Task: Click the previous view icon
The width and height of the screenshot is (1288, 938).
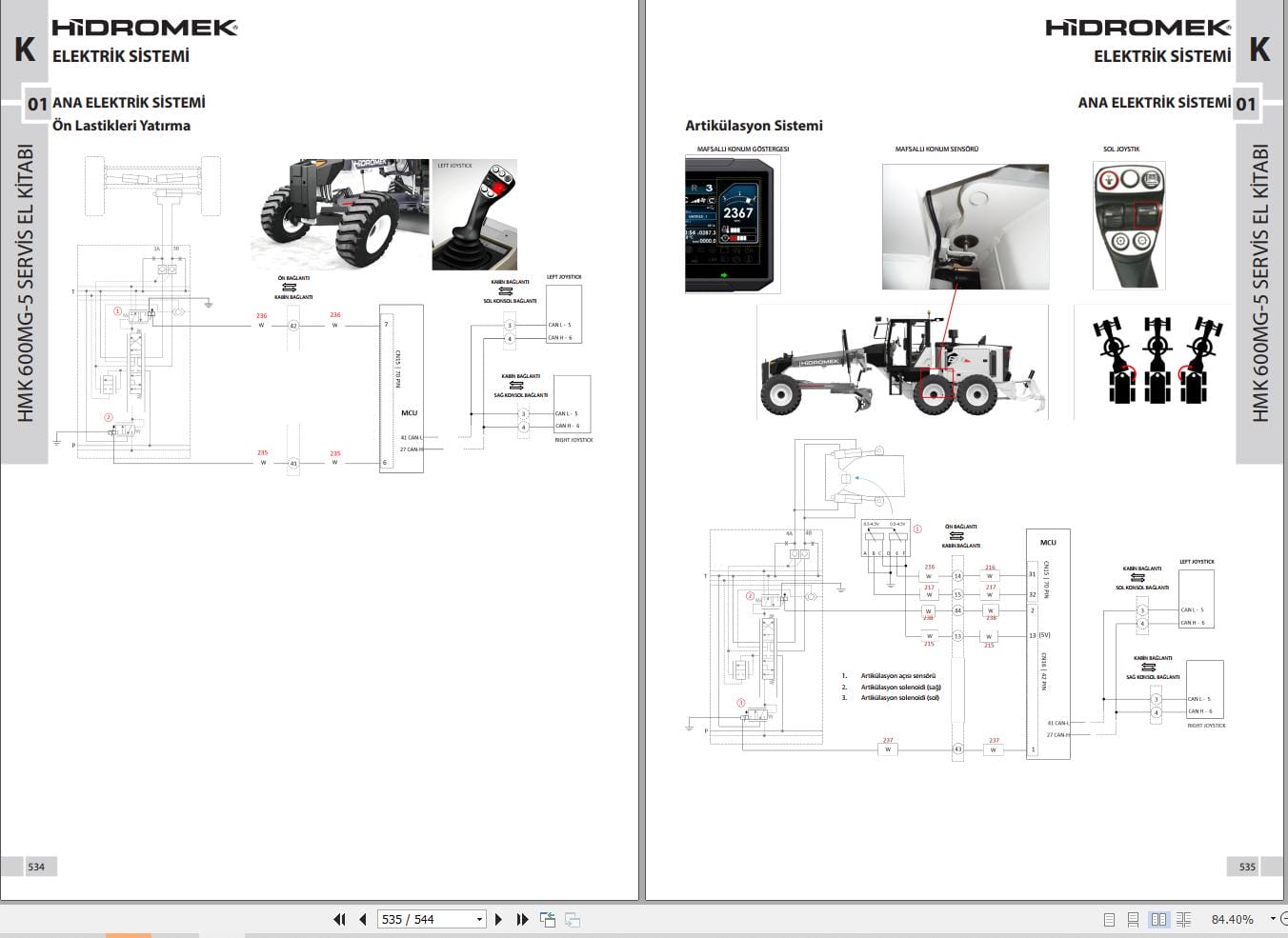Action: (548, 919)
